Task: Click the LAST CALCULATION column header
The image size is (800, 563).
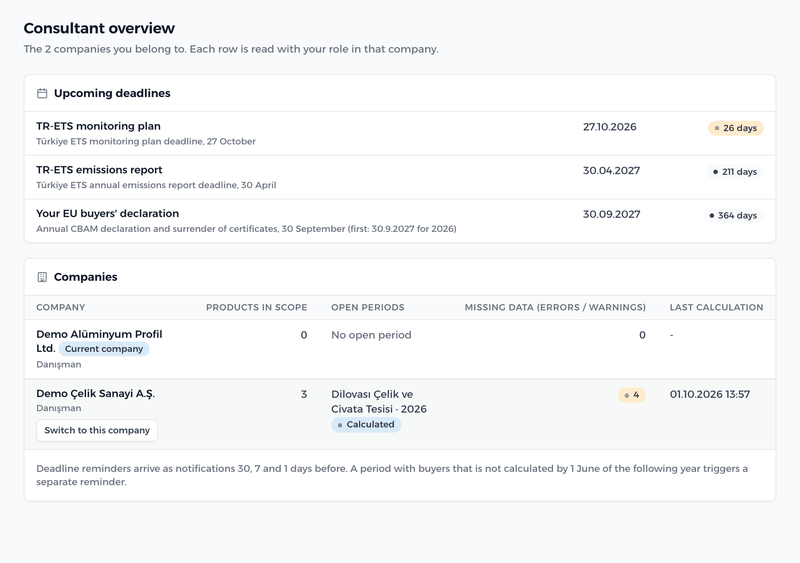Action: point(716,307)
